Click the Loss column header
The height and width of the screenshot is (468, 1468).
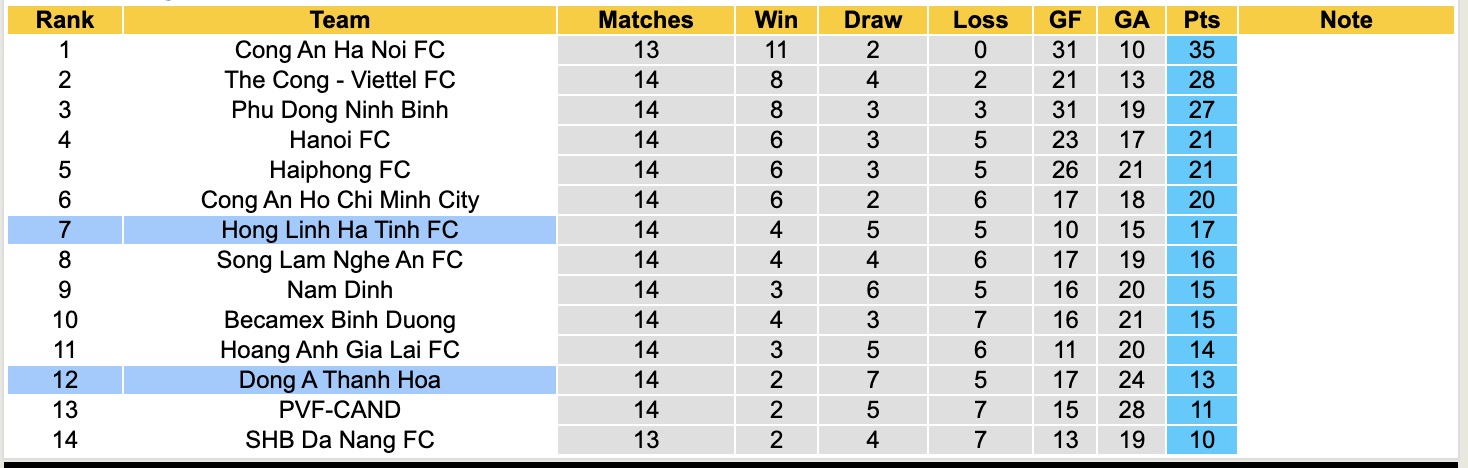pyautogui.click(x=980, y=20)
